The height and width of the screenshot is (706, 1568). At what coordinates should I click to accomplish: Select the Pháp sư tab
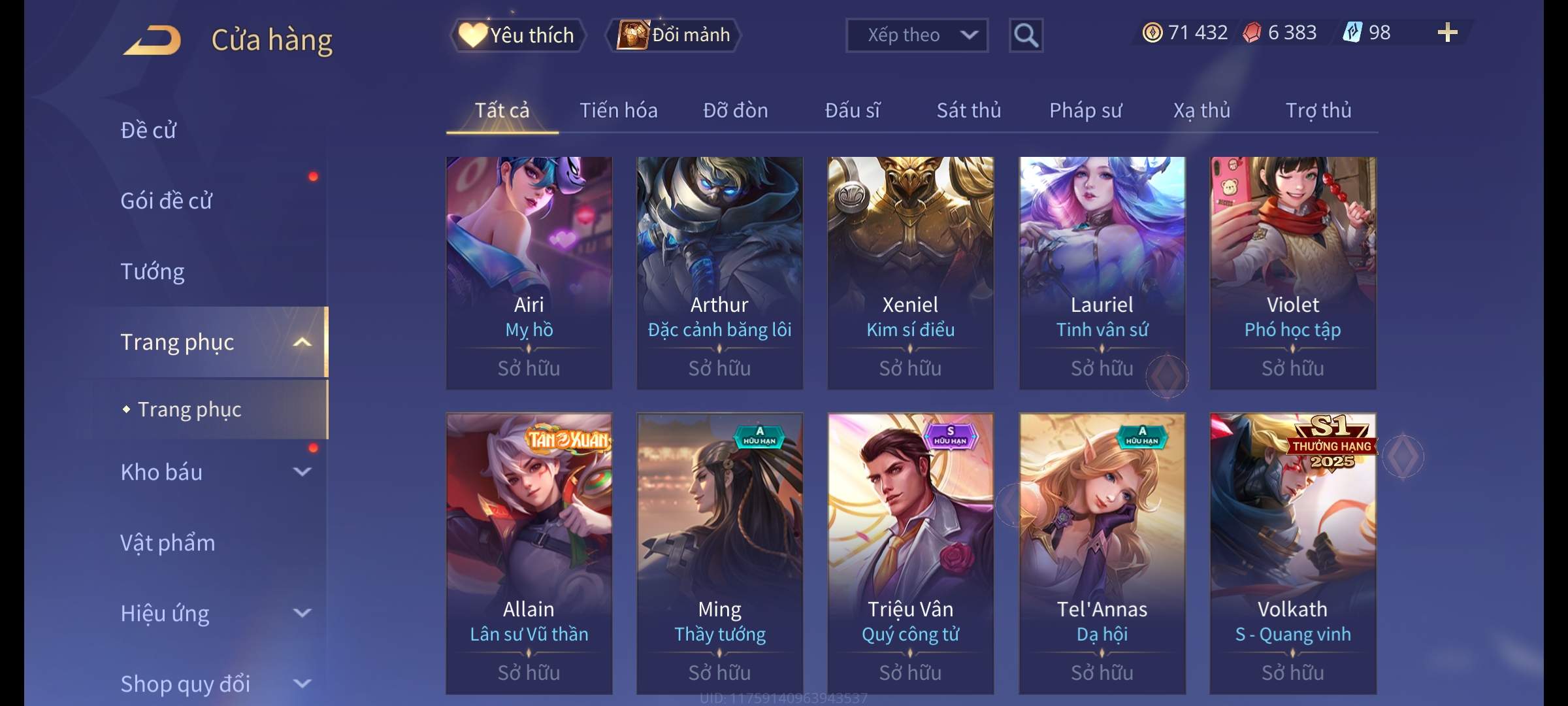click(1085, 110)
